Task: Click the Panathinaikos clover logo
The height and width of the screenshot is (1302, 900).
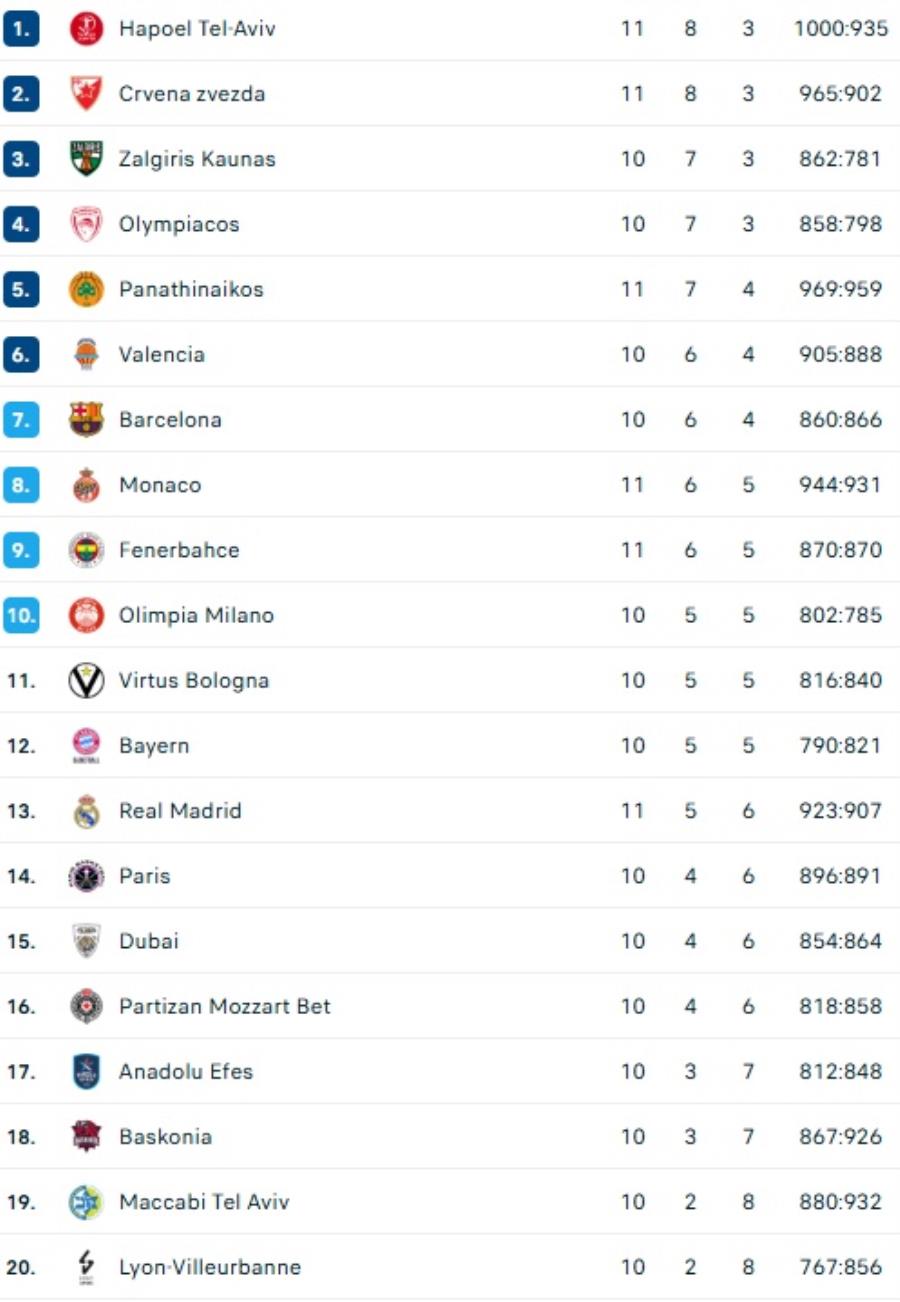Action: click(86, 290)
